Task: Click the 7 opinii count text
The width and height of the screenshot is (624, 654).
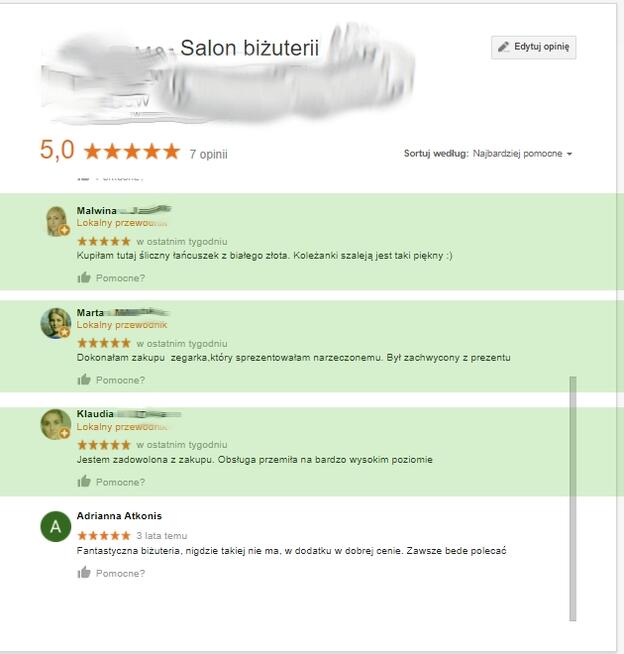Action: (209, 154)
